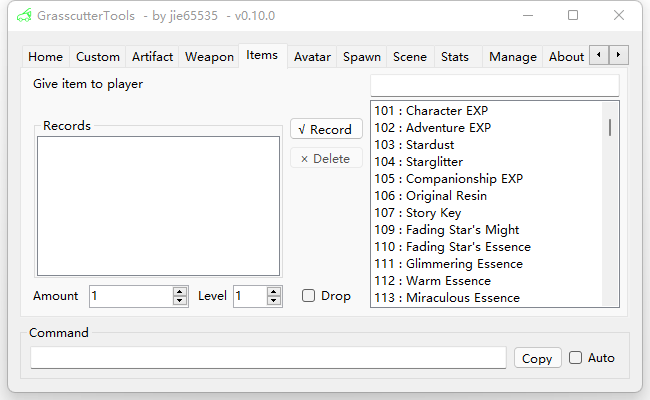The width and height of the screenshot is (650, 400).
Task: Click the Copy command button
Action: pos(537,358)
